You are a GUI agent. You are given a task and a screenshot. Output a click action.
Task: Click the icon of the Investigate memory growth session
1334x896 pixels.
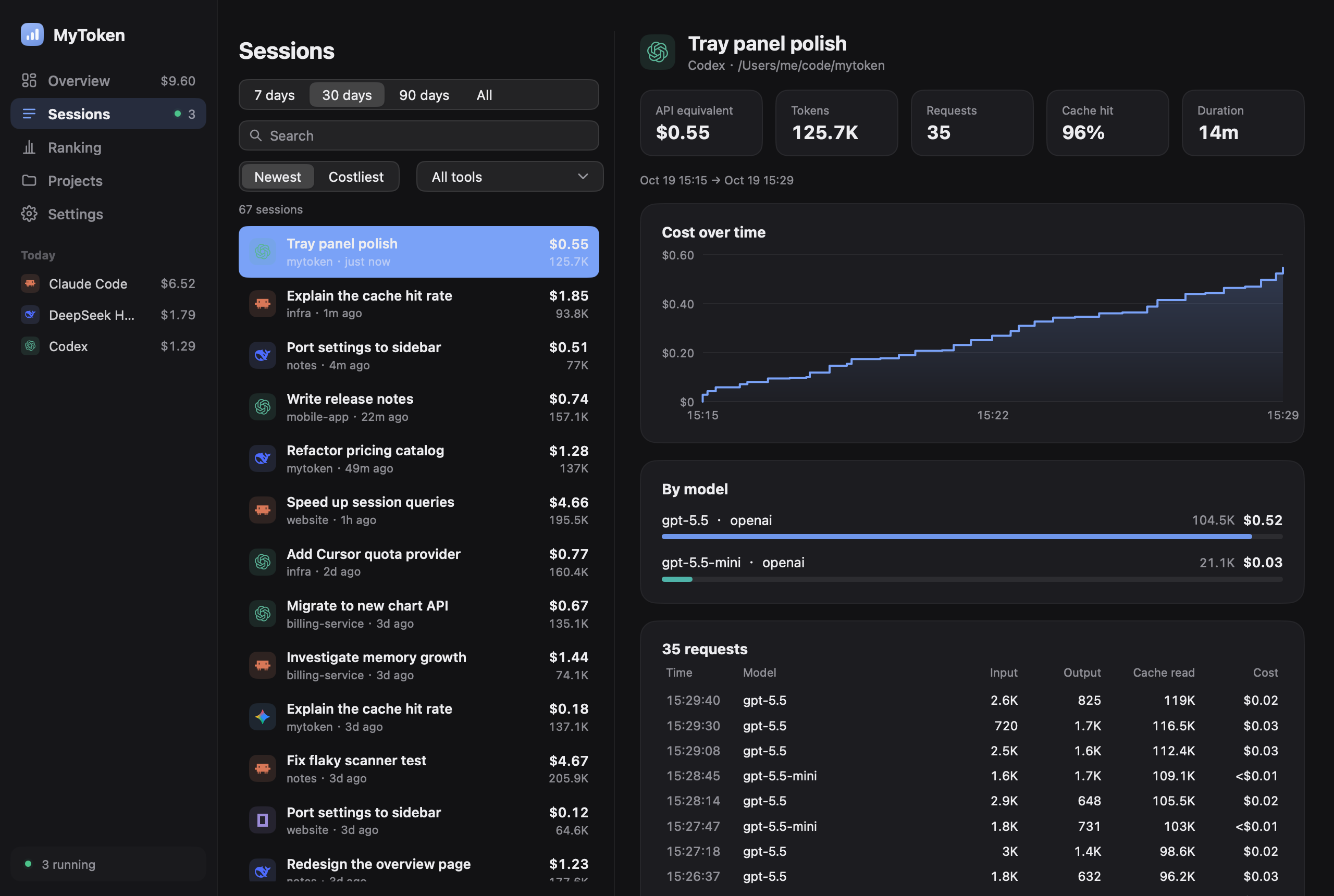click(x=262, y=665)
